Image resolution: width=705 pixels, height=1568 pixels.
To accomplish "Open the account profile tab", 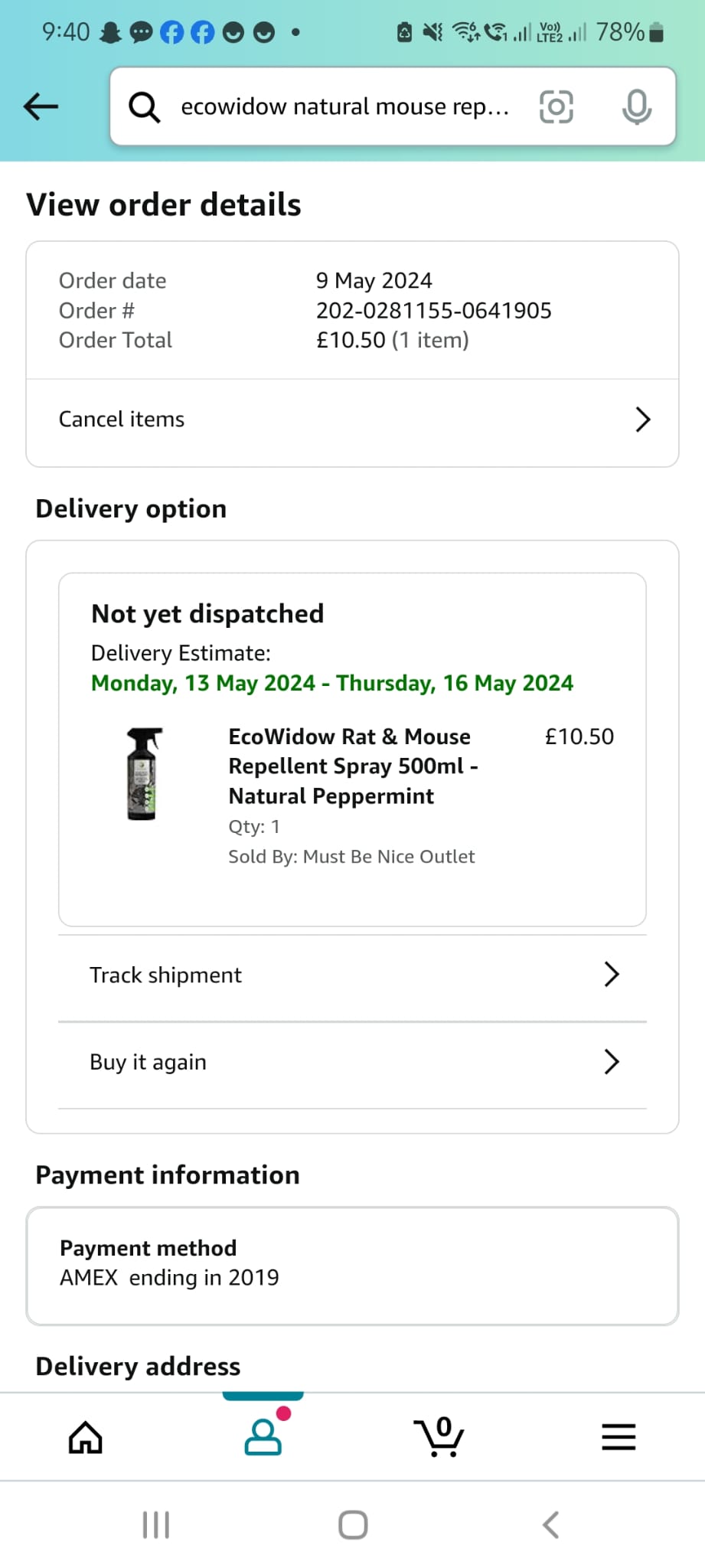I will click(263, 1436).
